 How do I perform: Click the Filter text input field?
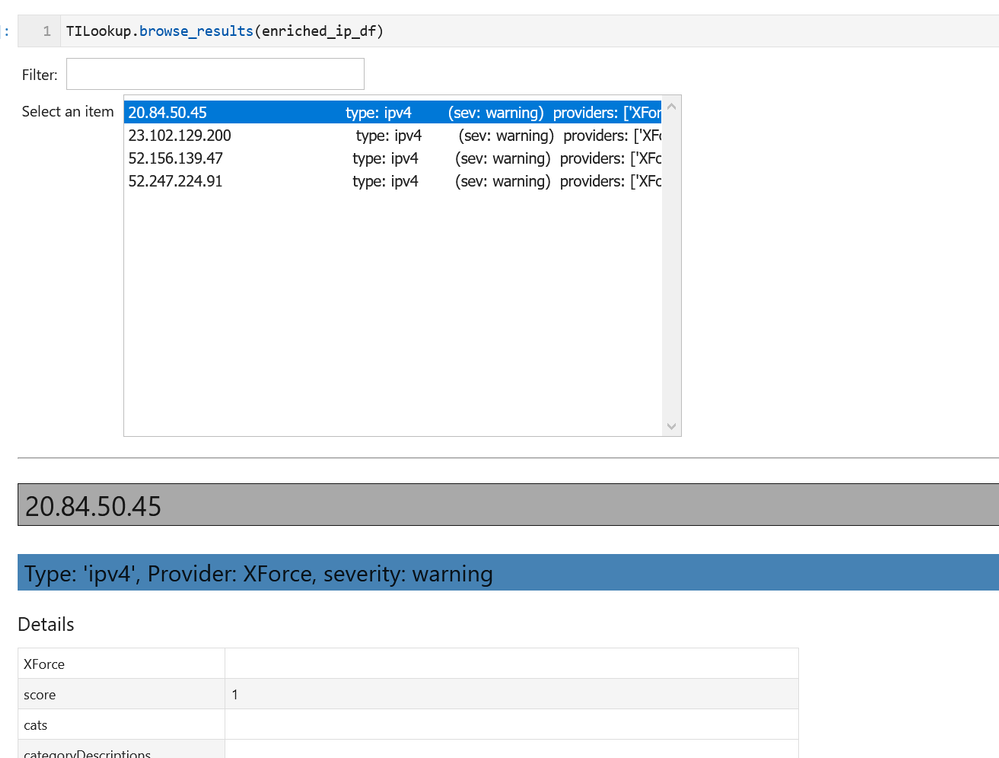coord(215,74)
